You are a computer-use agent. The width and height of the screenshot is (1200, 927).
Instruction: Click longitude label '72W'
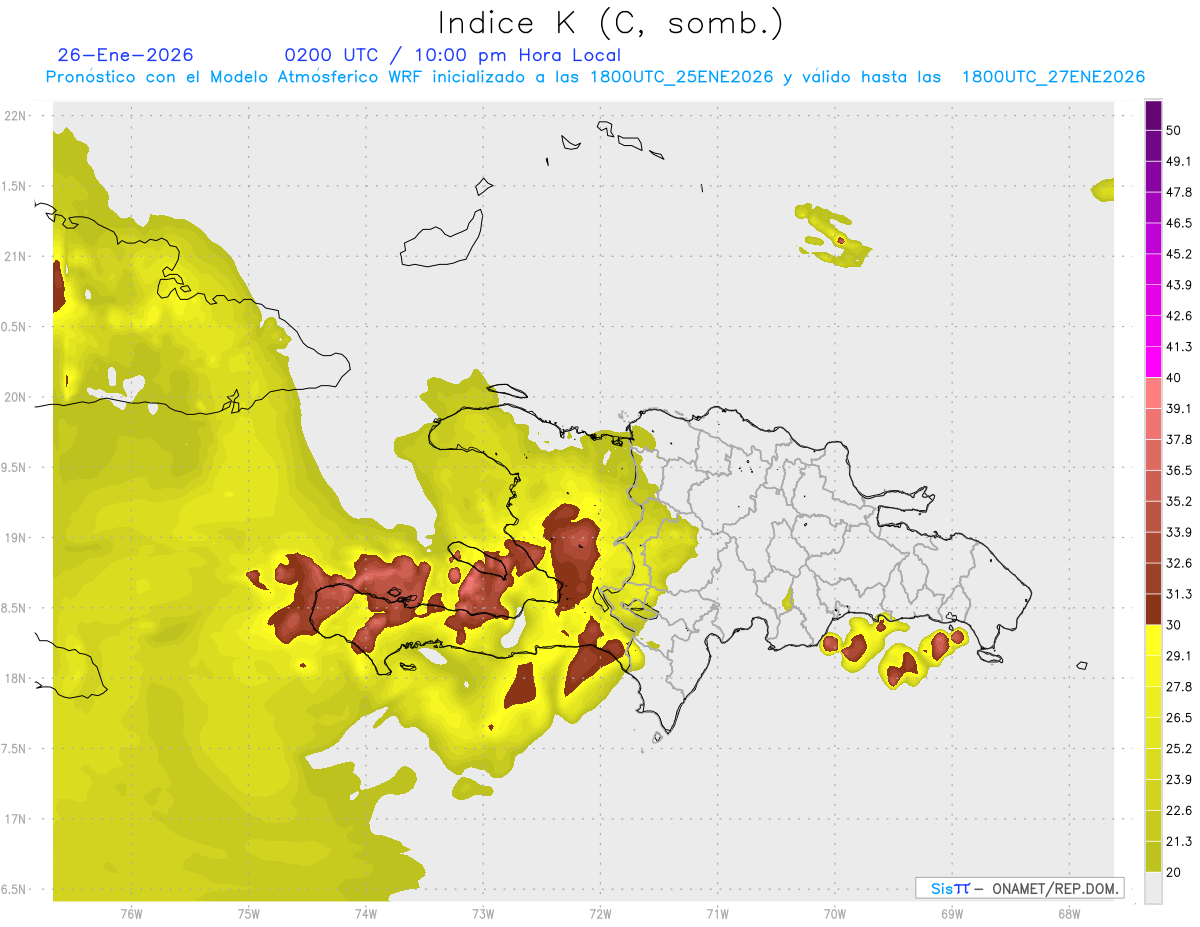600,914
